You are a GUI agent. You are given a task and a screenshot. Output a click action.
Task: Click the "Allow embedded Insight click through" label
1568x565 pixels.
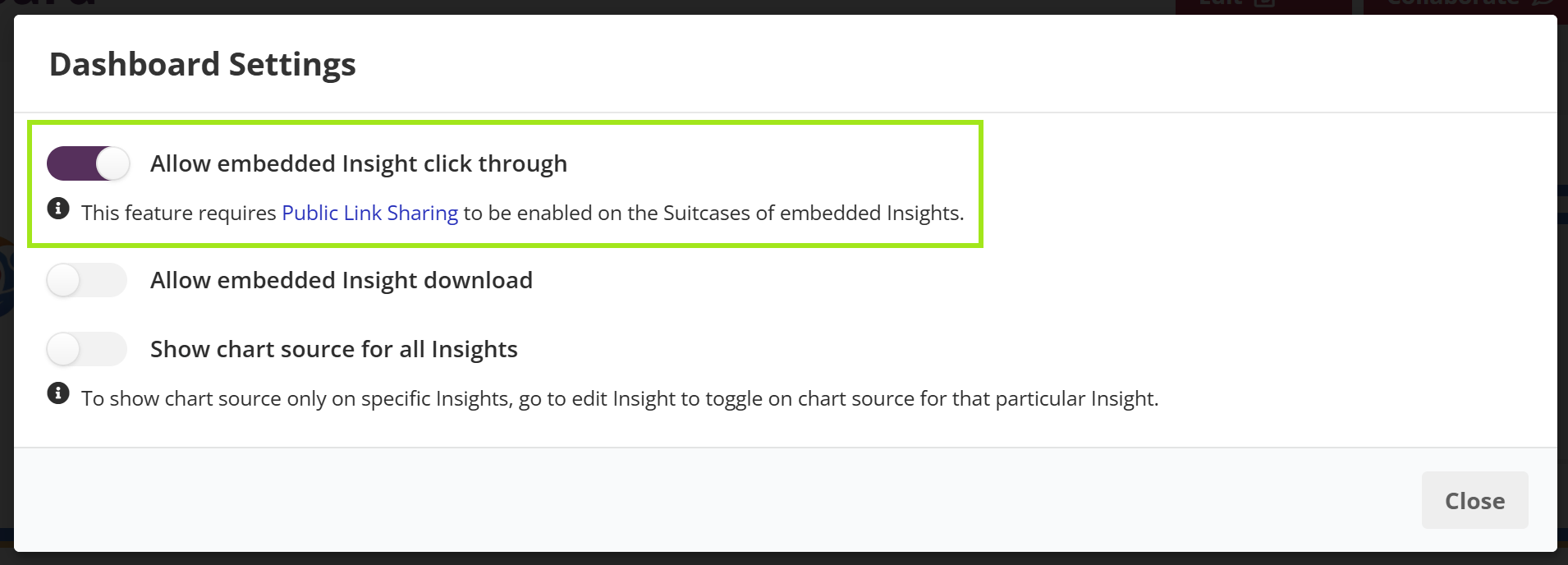[358, 164]
